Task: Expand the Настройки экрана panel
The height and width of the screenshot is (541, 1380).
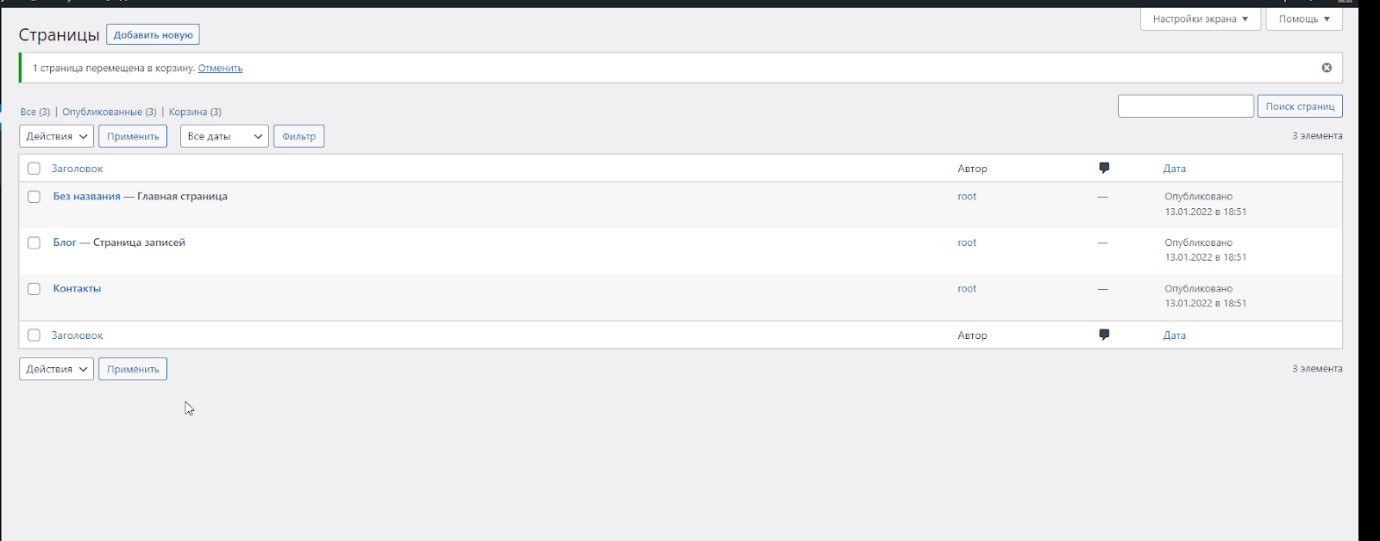Action: coord(1200,19)
